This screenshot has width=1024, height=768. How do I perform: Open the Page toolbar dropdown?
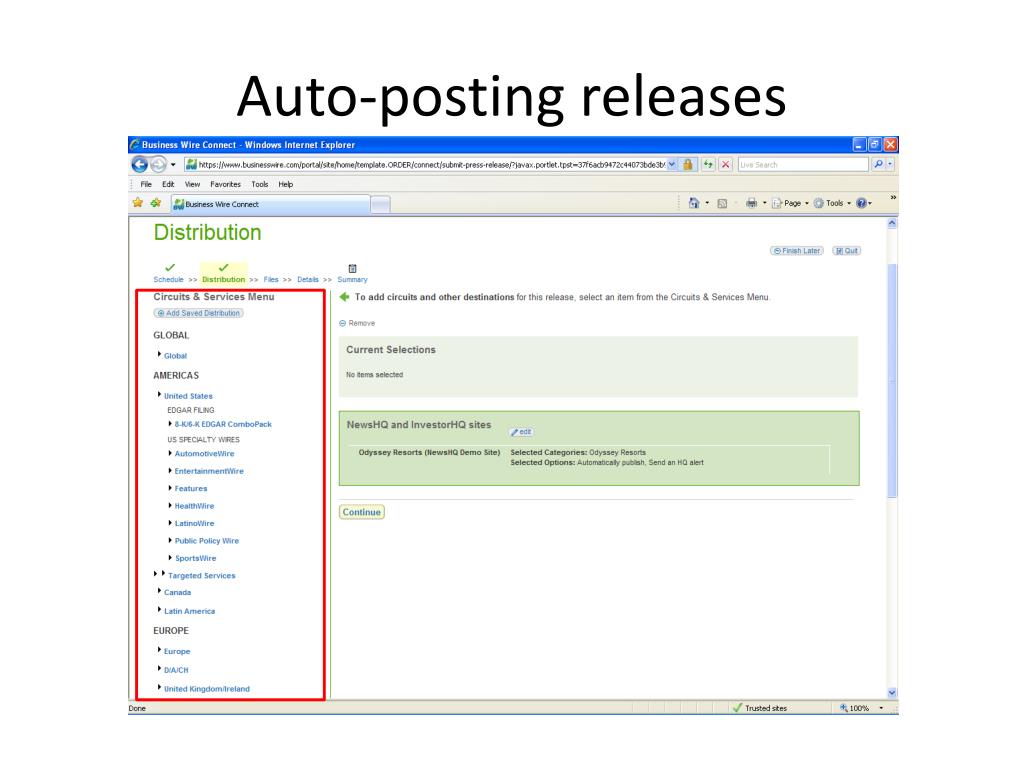(x=790, y=203)
